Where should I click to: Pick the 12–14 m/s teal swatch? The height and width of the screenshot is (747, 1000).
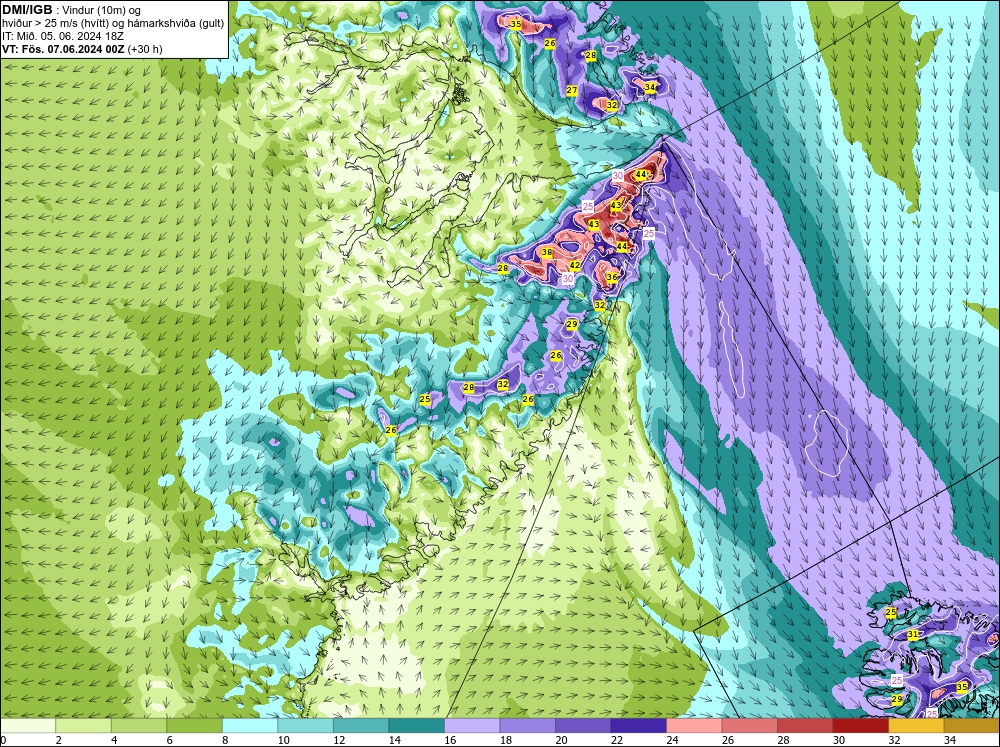tap(361, 726)
